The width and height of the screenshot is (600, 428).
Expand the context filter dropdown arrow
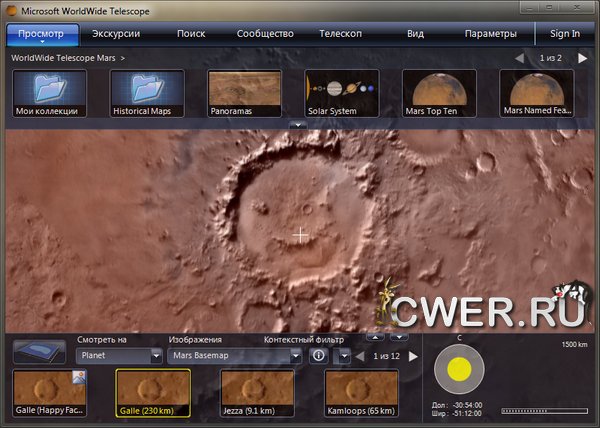coord(343,355)
